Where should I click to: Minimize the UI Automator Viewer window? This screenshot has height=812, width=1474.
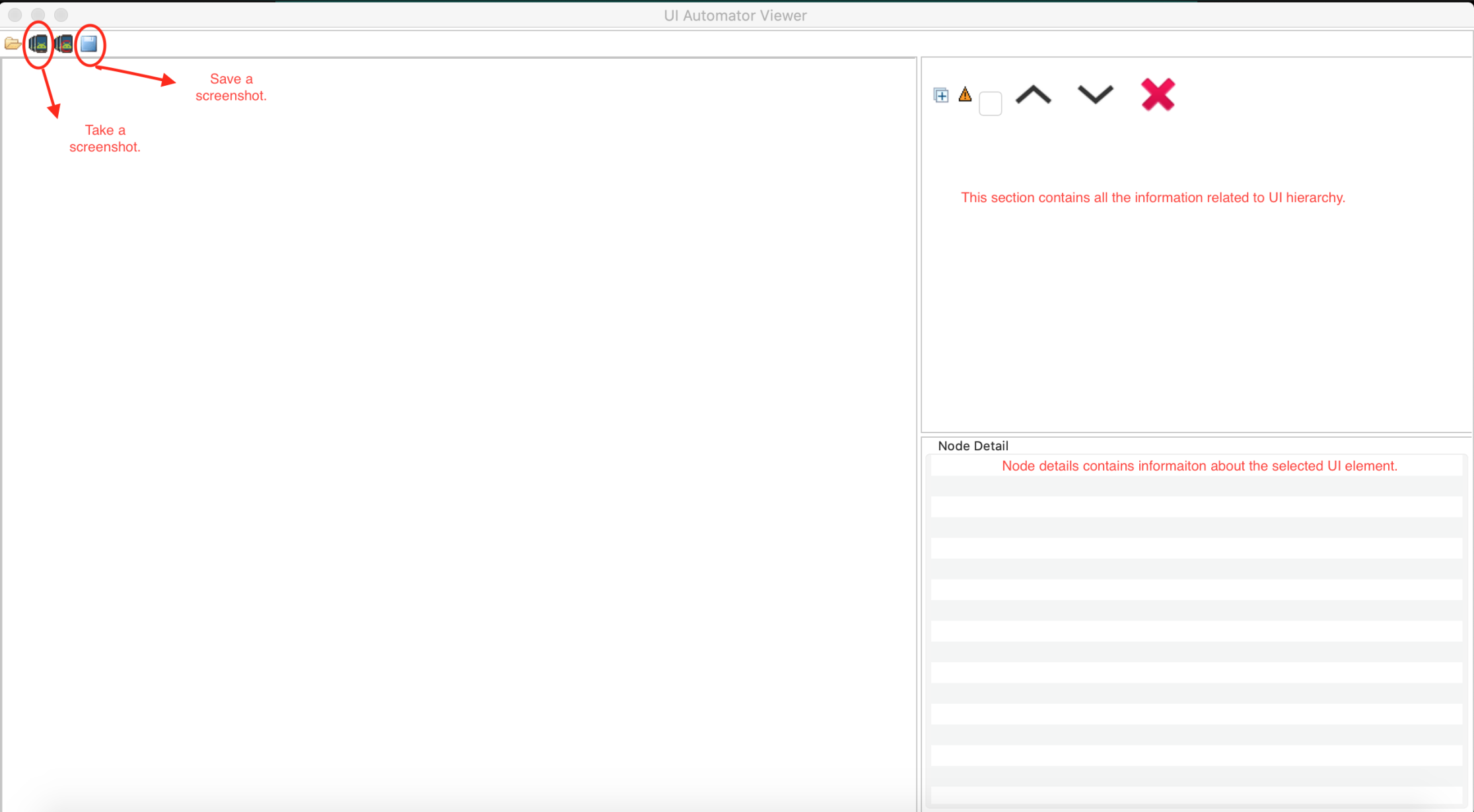coord(38,15)
